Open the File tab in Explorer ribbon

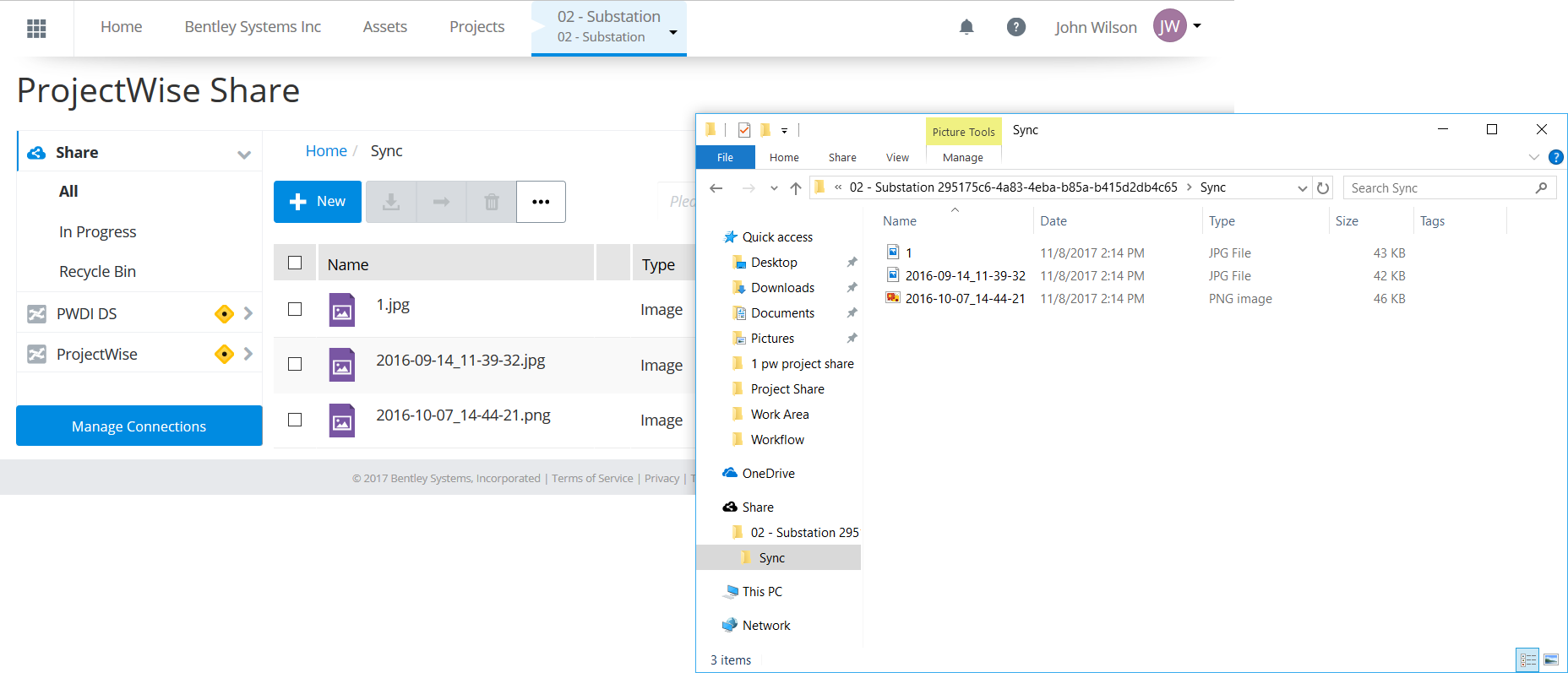coord(725,158)
